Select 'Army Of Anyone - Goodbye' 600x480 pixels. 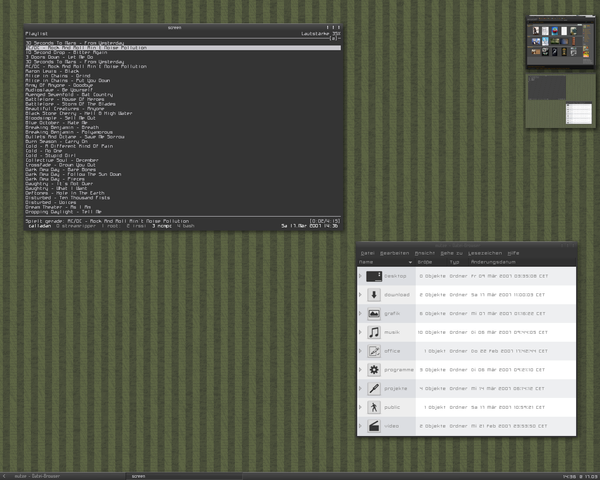tap(59, 85)
